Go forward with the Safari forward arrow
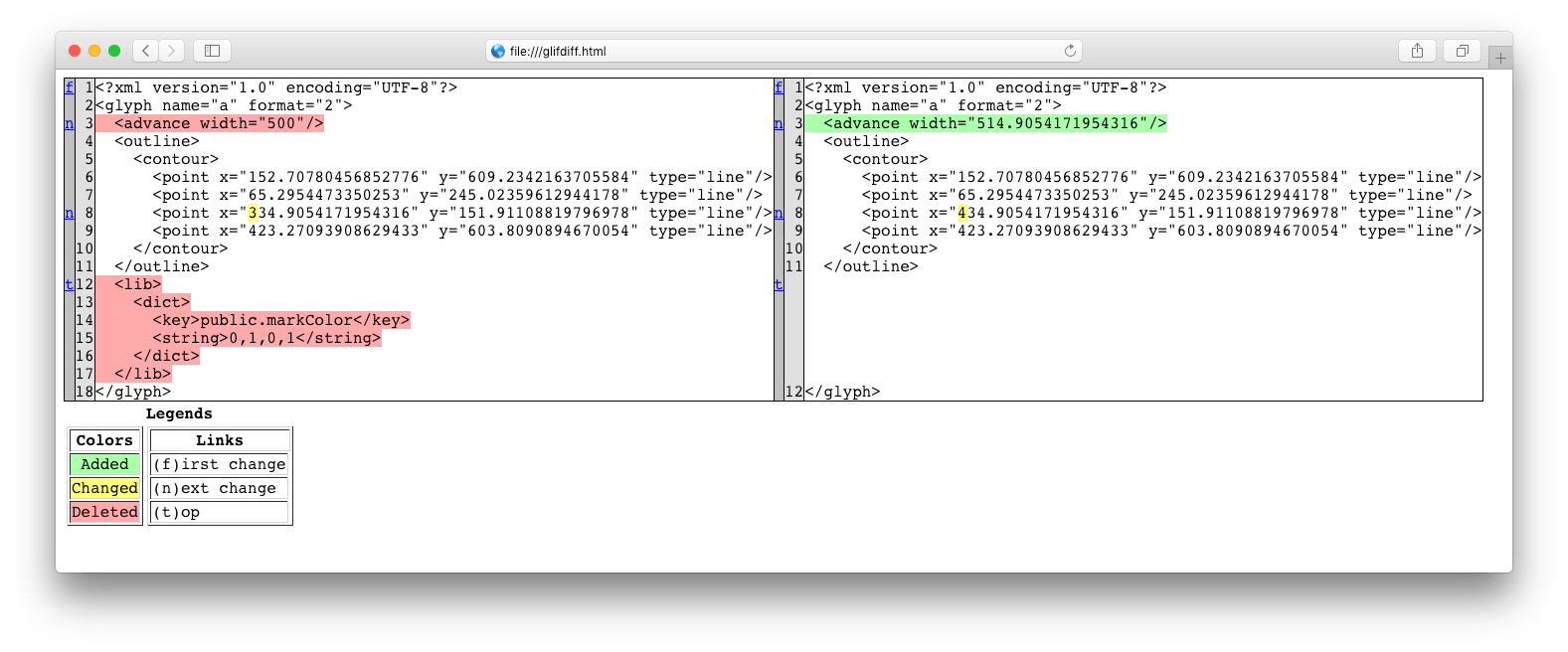This screenshot has height=652, width=1568. coord(172,51)
